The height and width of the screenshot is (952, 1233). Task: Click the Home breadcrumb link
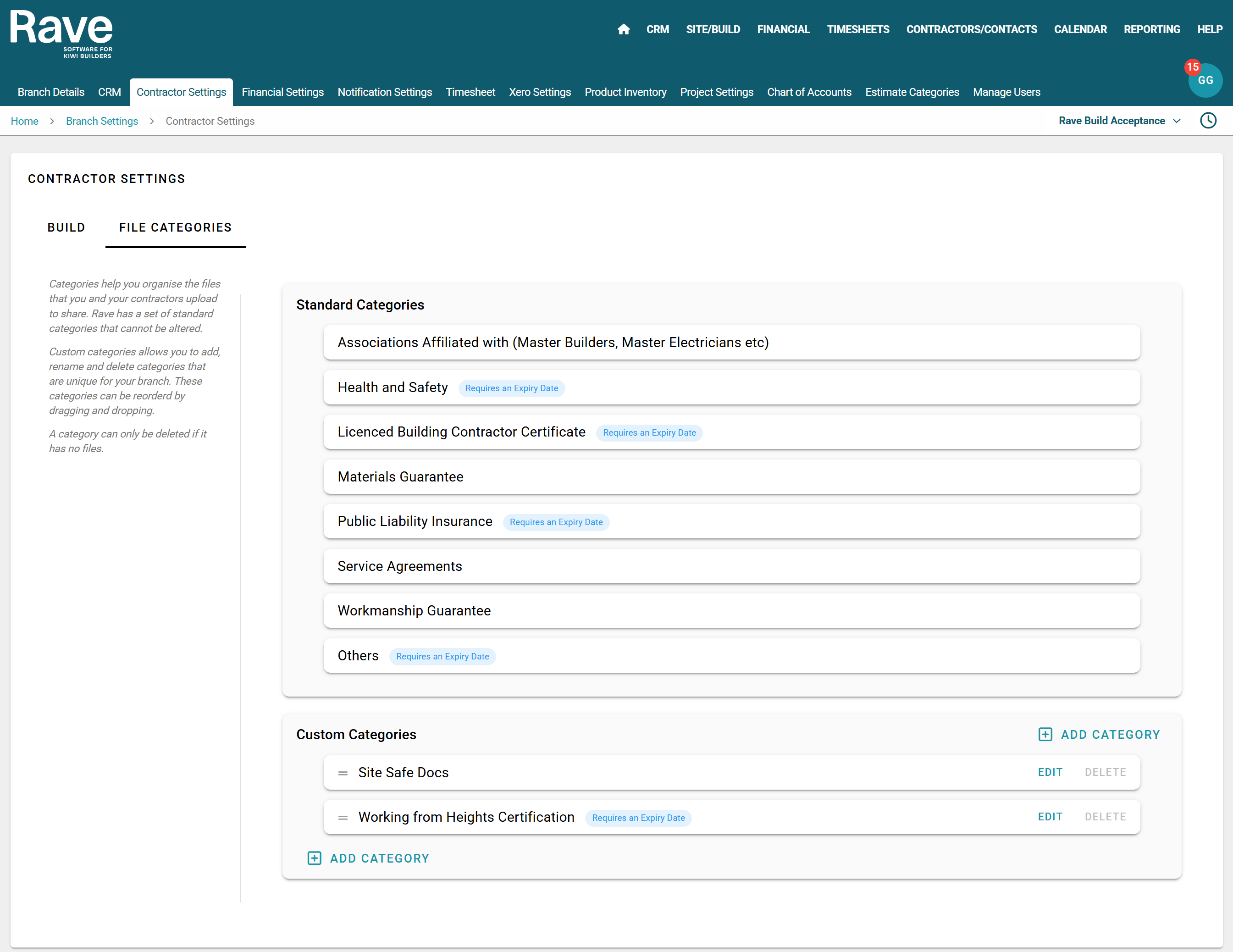pyautogui.click(x=24, y=122)
